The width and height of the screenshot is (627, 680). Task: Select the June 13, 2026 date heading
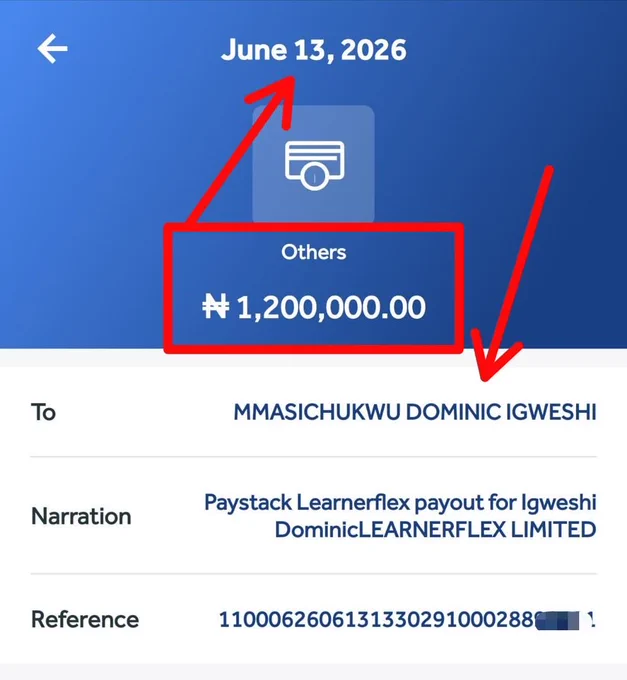(314, 50)
